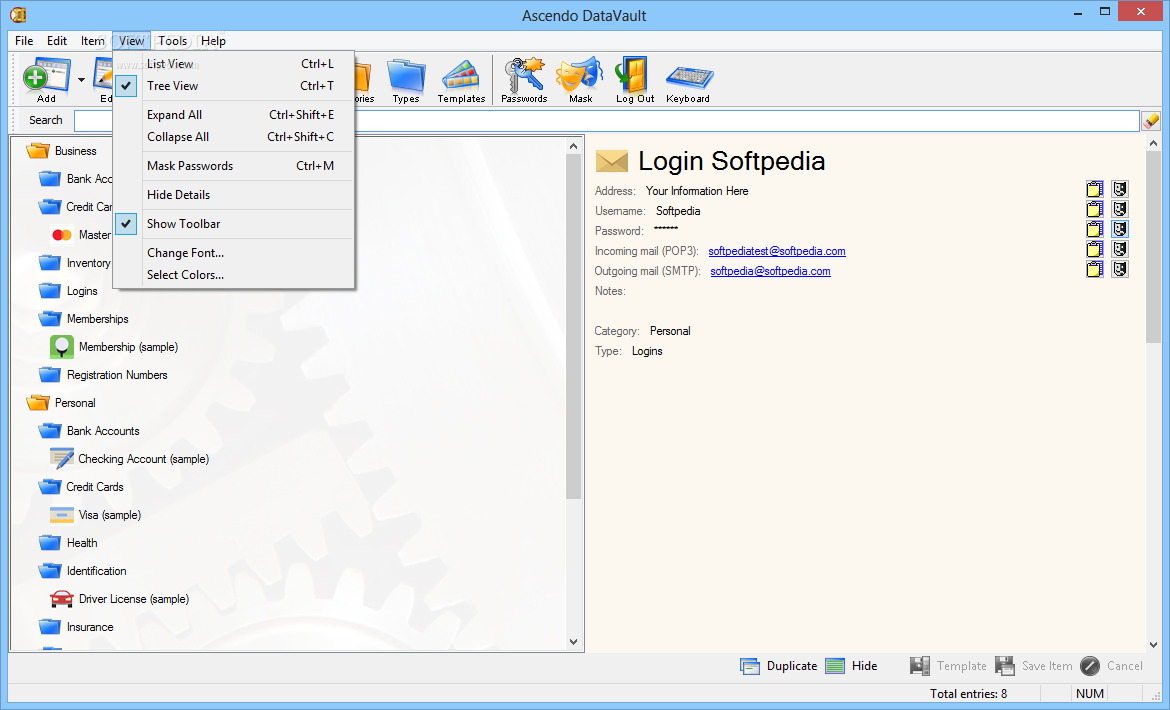Open the dropdown arrow beside Add

(81, 80)
